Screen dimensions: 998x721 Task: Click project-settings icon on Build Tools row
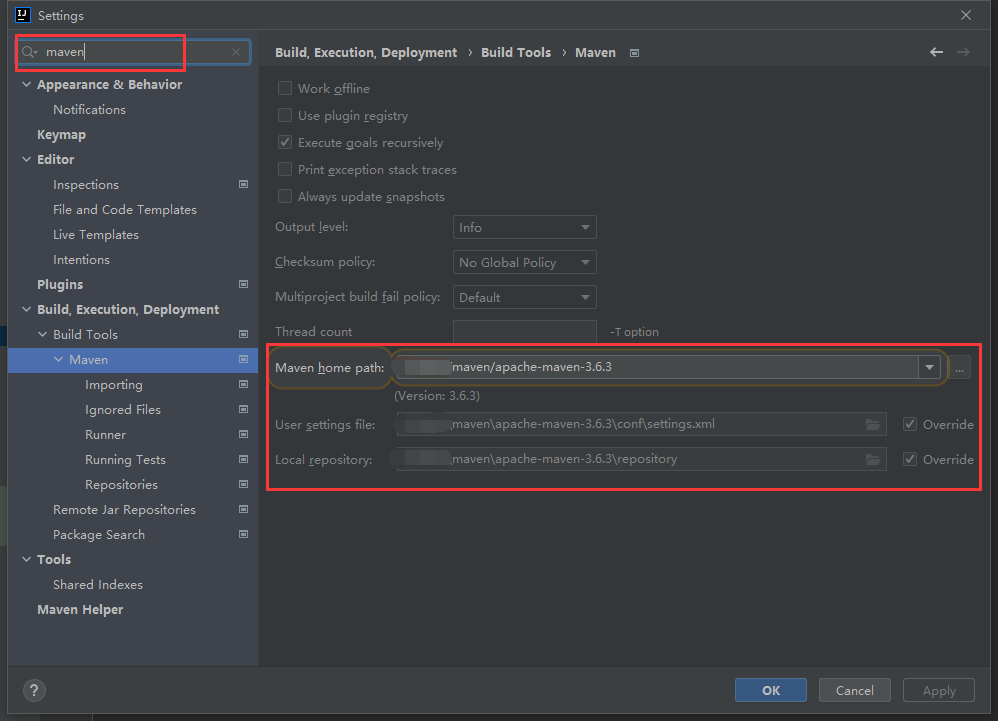tap(243, 334)
